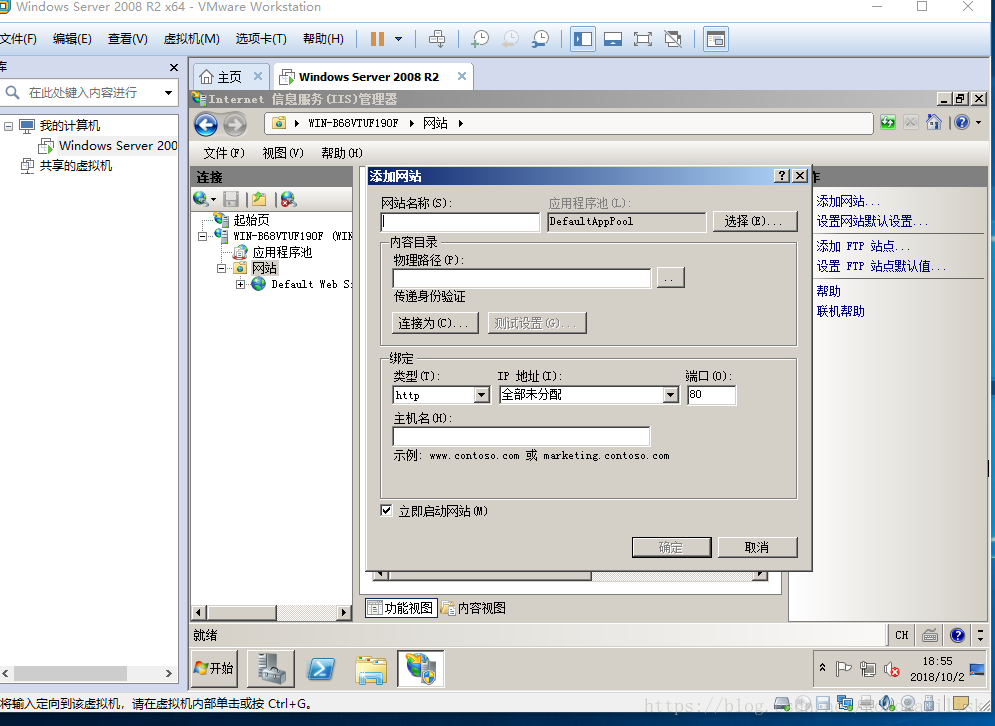Pause the virtual machine from VMware toolbar
The image size is (995, 726).
377,39
